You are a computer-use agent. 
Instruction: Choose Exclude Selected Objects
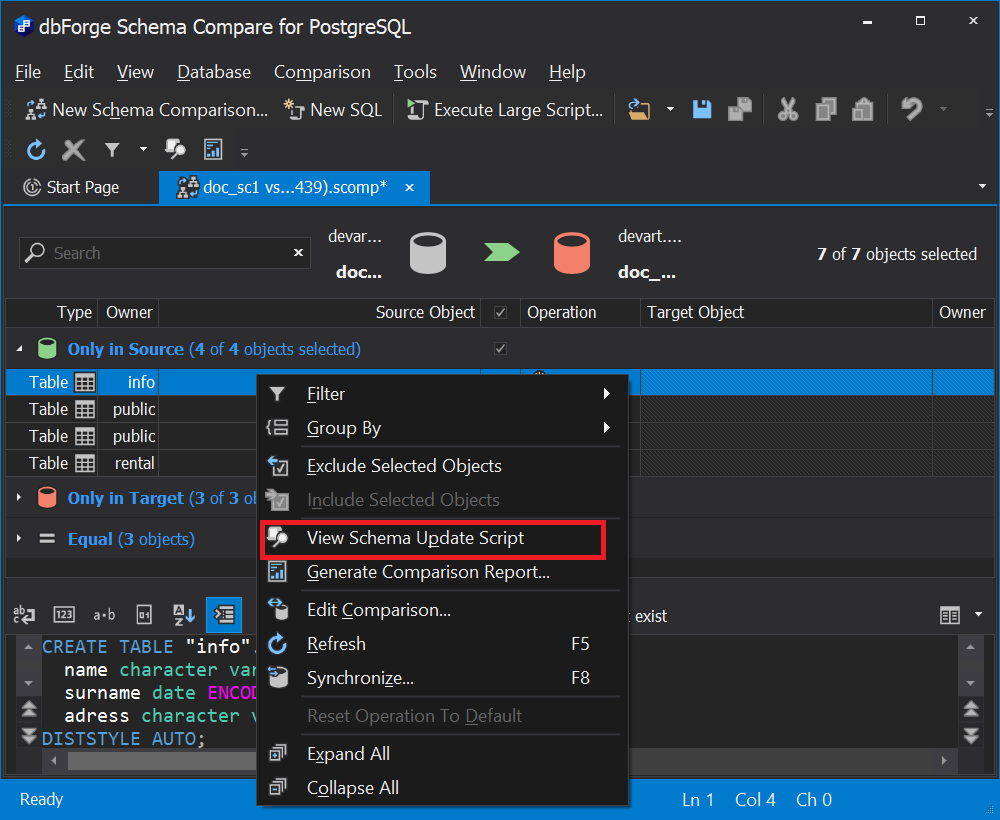click(442, 466)
